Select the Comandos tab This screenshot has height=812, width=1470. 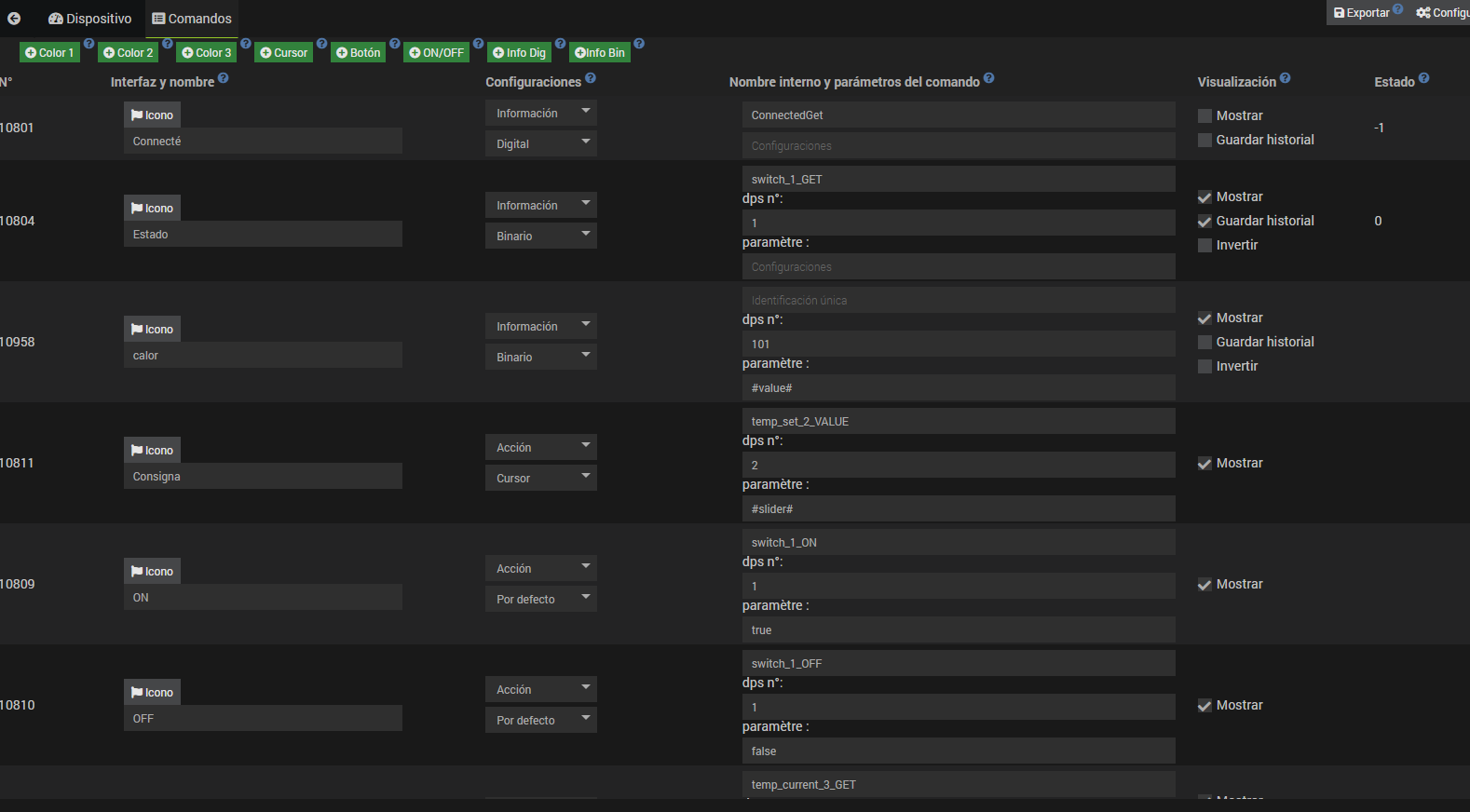(x=192, y=19)
